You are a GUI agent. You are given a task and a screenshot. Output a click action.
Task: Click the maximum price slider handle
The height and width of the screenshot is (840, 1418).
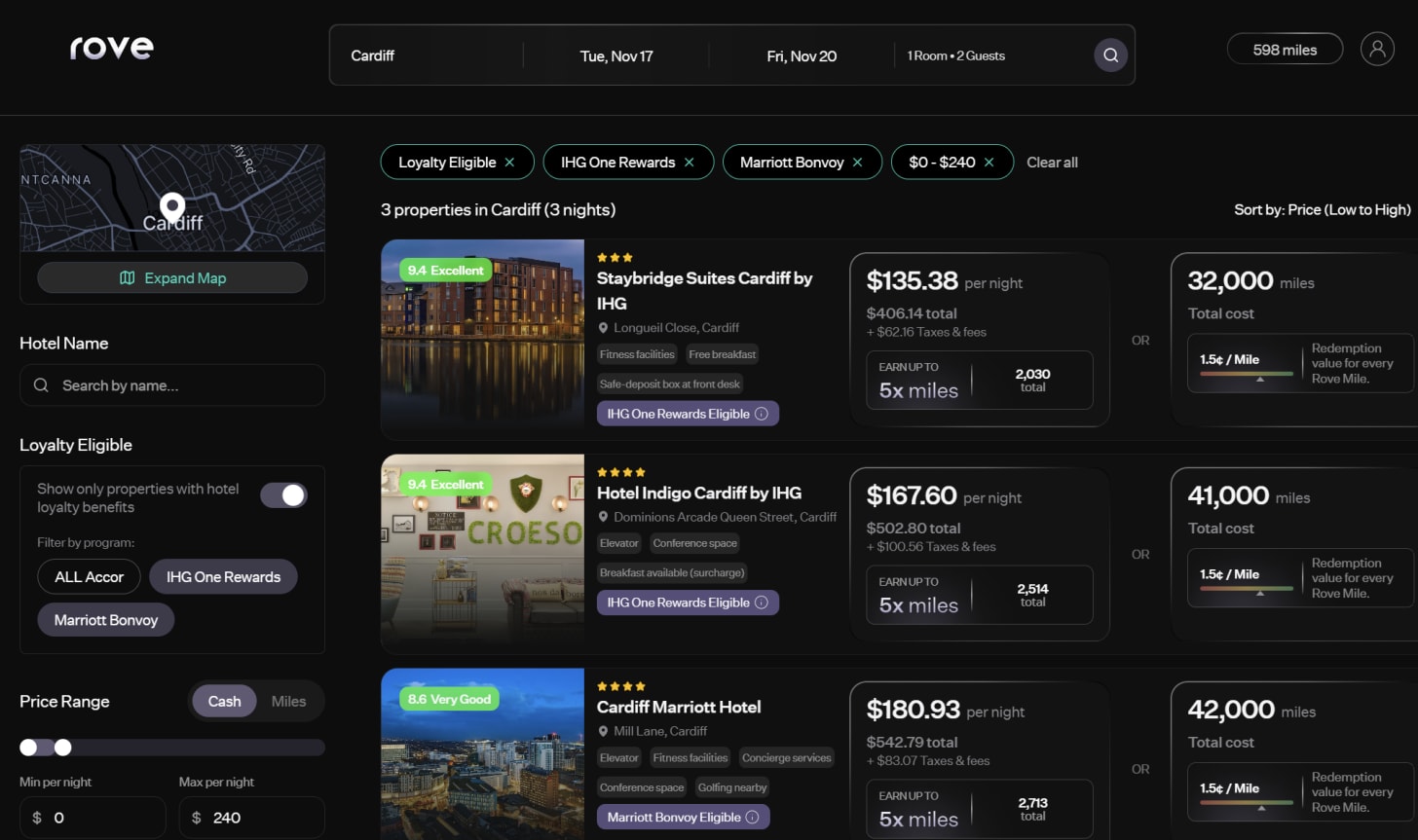point(63,748)
